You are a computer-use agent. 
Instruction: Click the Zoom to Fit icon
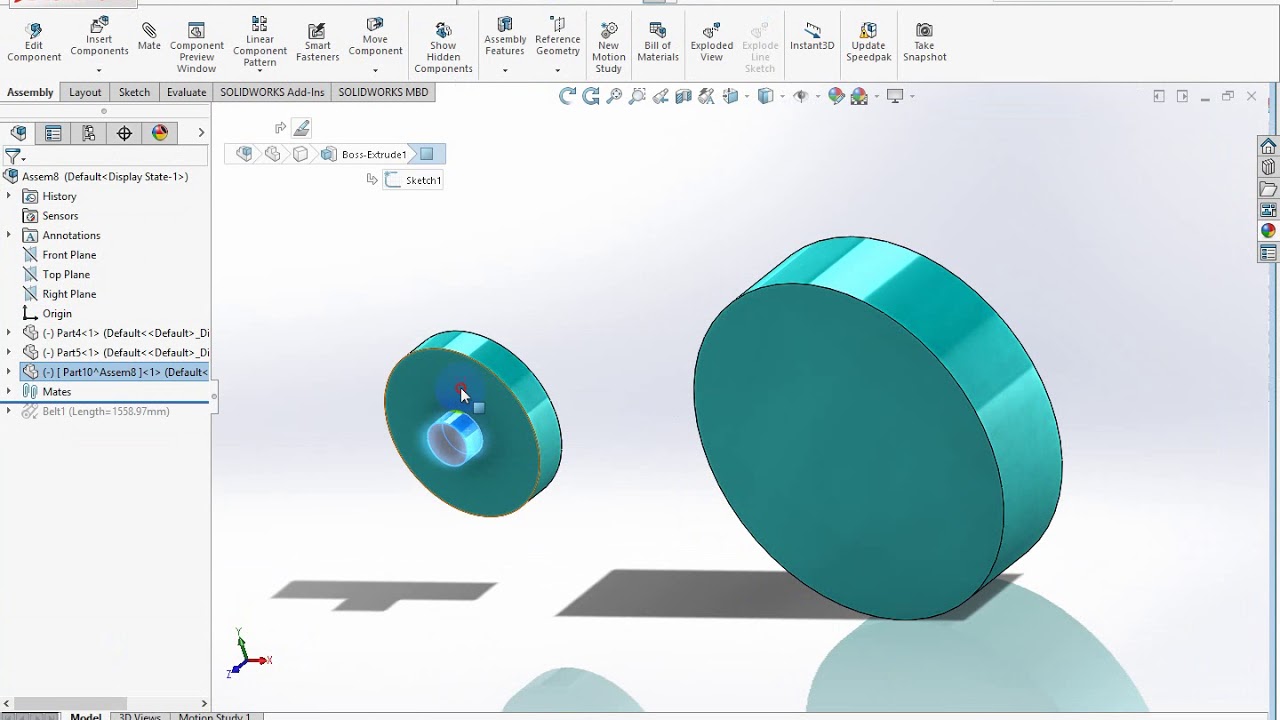pyautogui.click(x=614, y=96)
